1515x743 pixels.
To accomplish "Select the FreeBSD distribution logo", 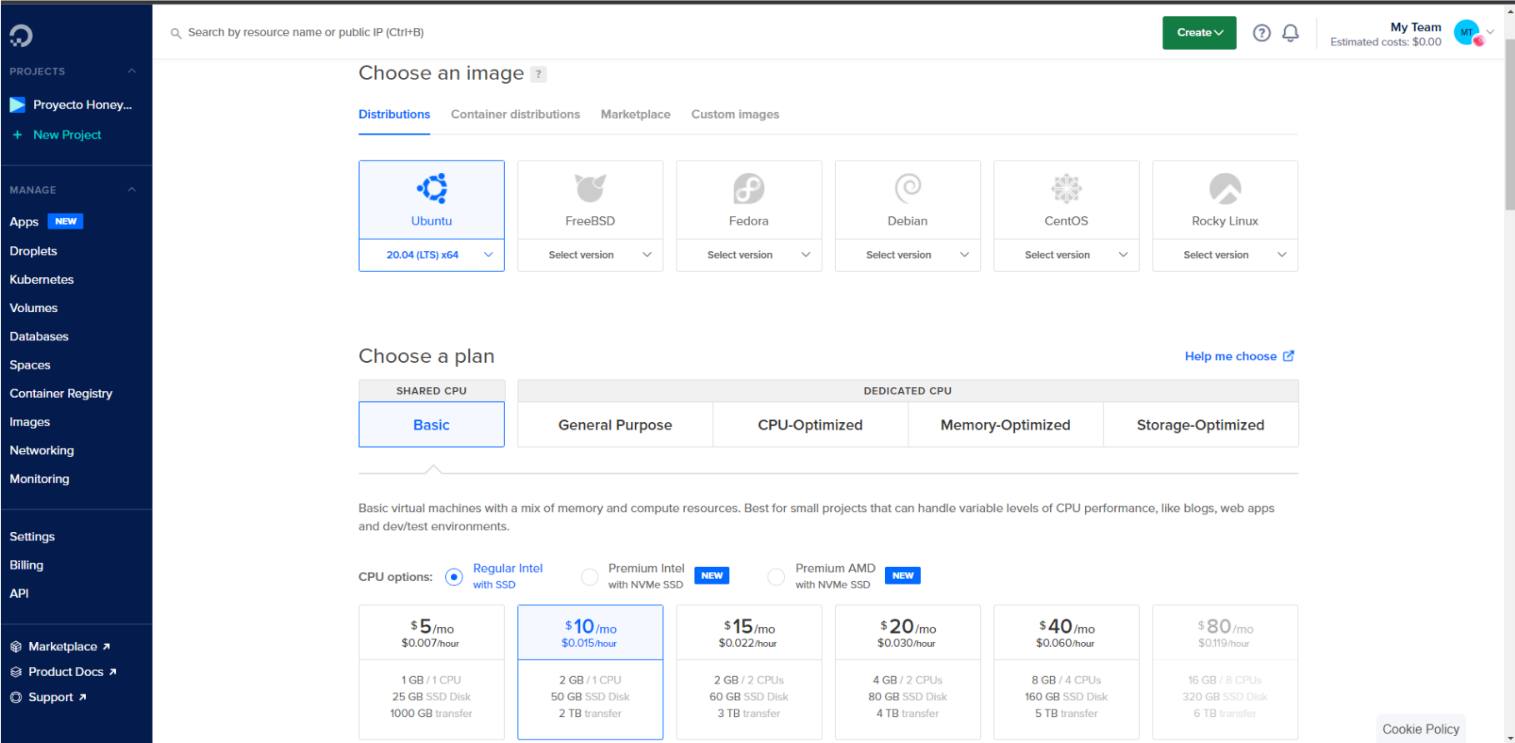I will pyautogui.click(x=590, y=189).
